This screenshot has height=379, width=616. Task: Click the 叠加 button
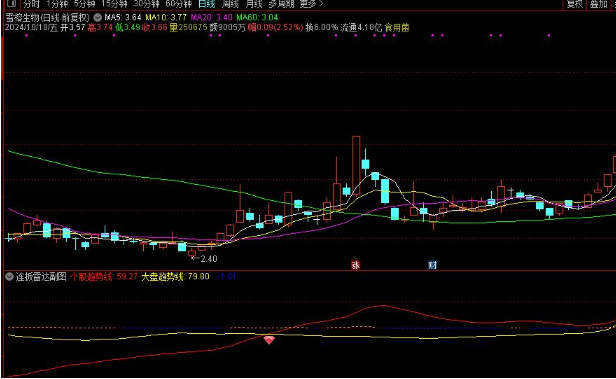tap(598, 4)
